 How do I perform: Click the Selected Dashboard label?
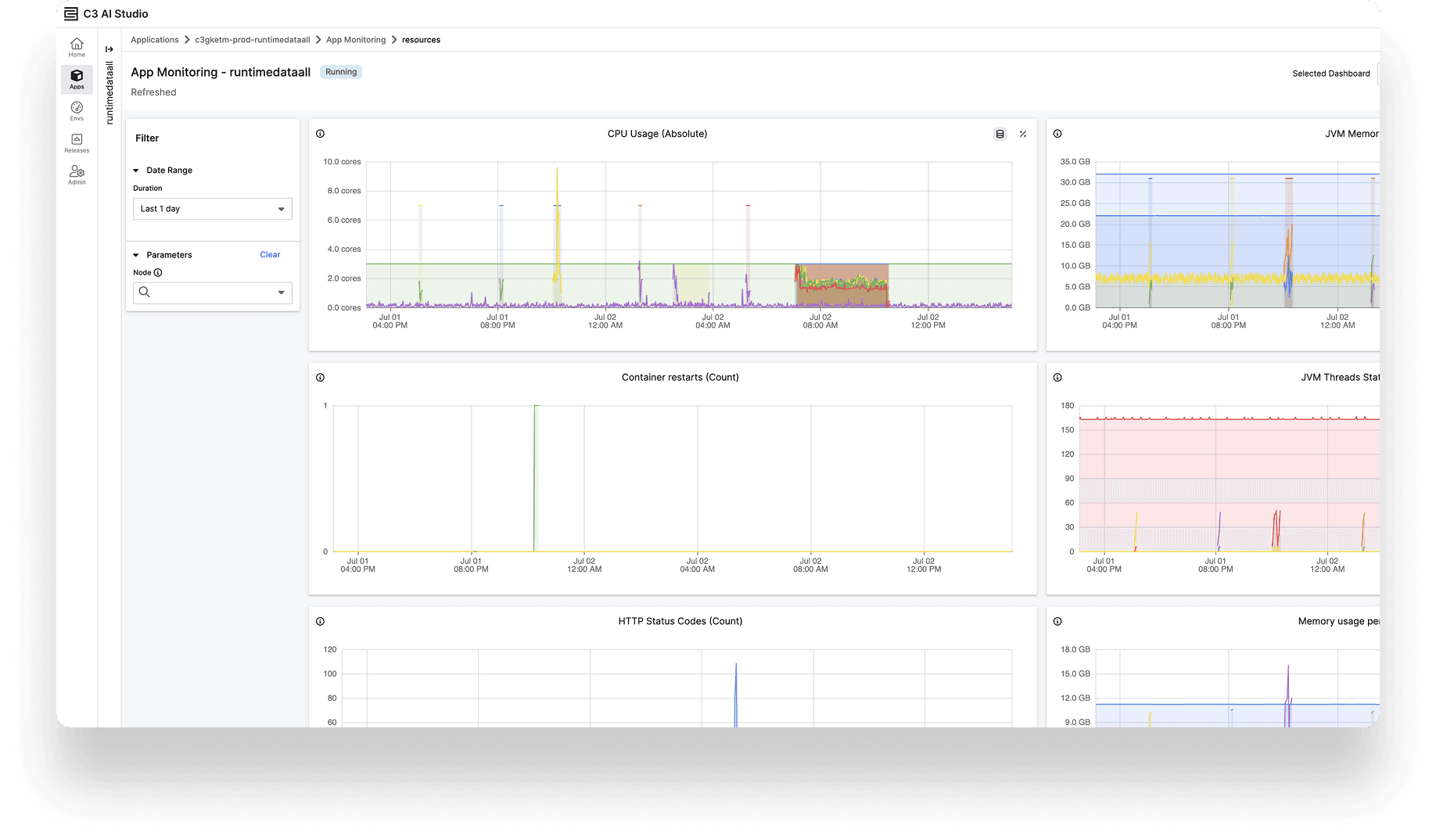coord(1330,74)
